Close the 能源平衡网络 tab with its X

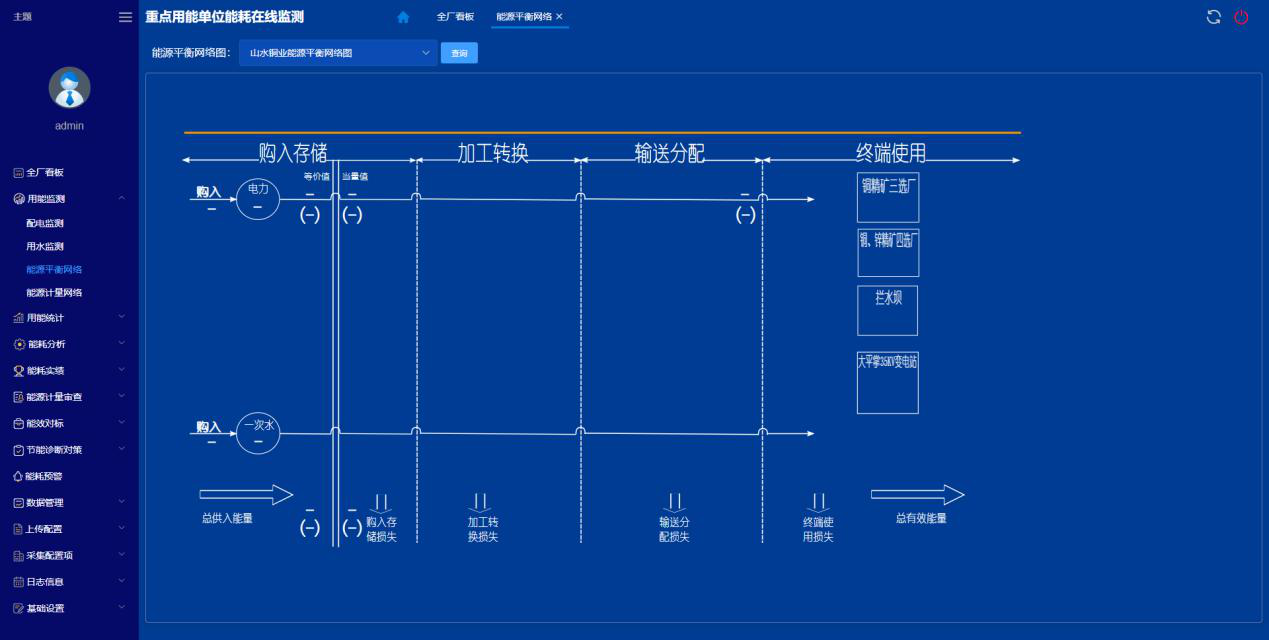click(x=559, y=17)
